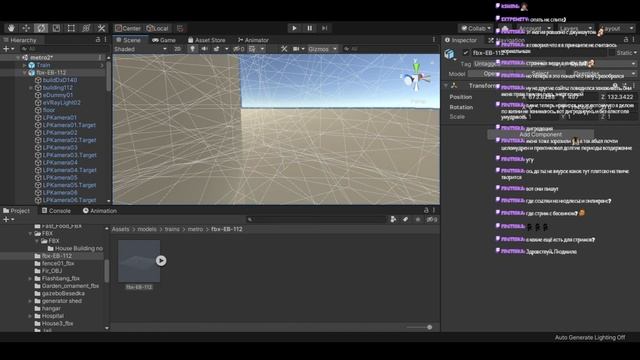Switch to the Game tab
Image resolution: width=640 pixels, height=360 pixels.
[x=164, y=40]
